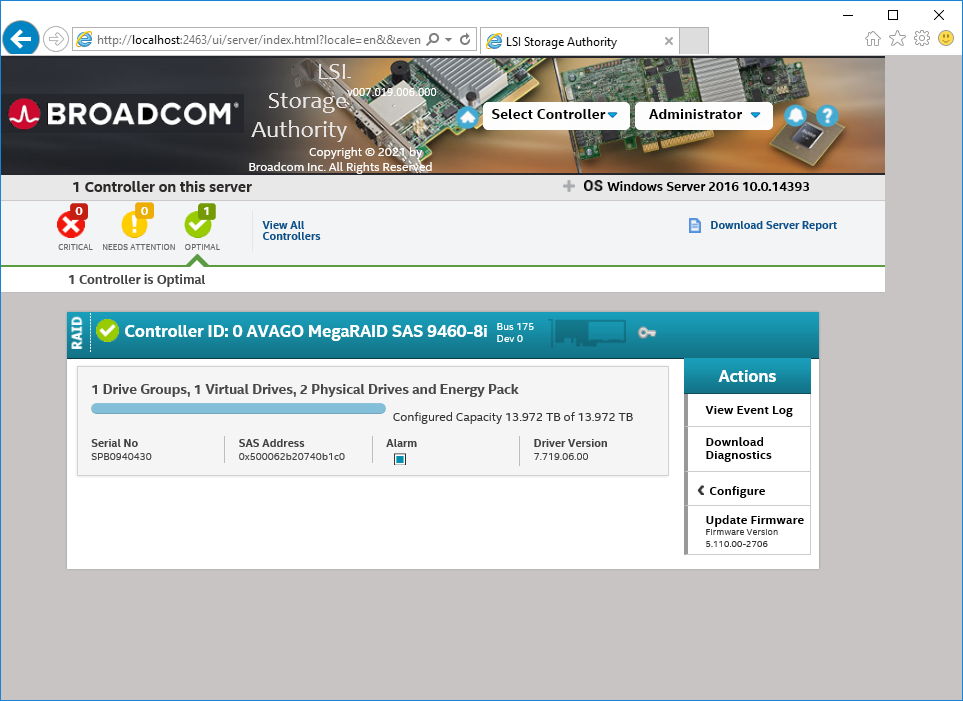Show Optimal controllers status icon
Viewport: 963px width, 701px height.
(200, 222)
